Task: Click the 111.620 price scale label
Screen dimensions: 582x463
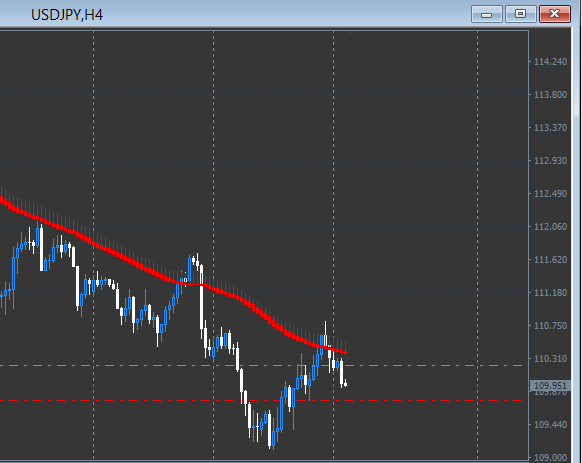Action: point(550,260)
